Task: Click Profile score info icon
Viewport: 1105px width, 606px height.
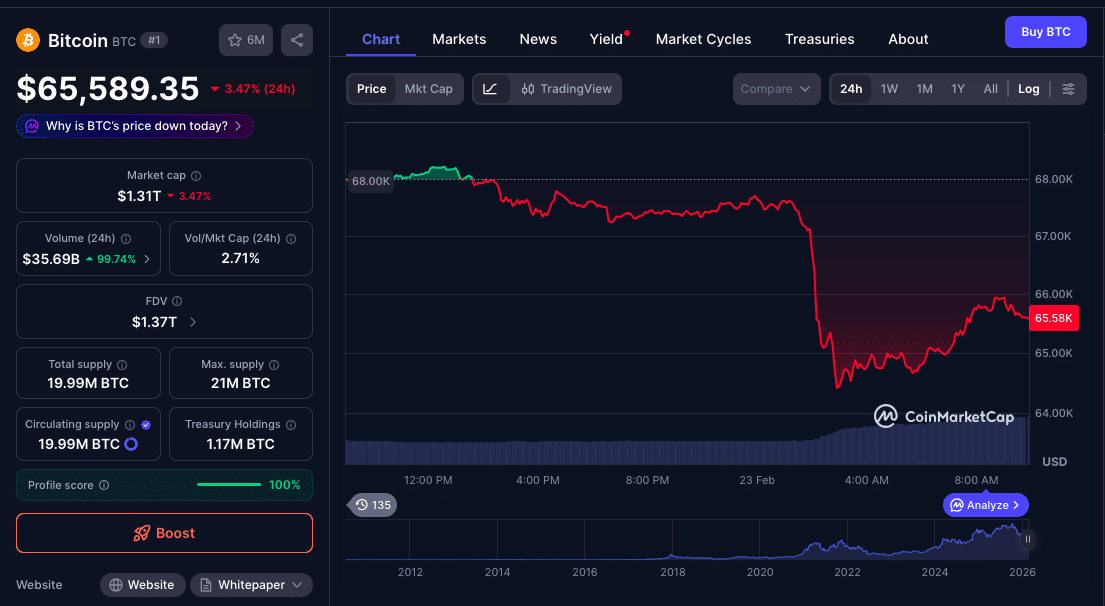Action: coord(104,485)
